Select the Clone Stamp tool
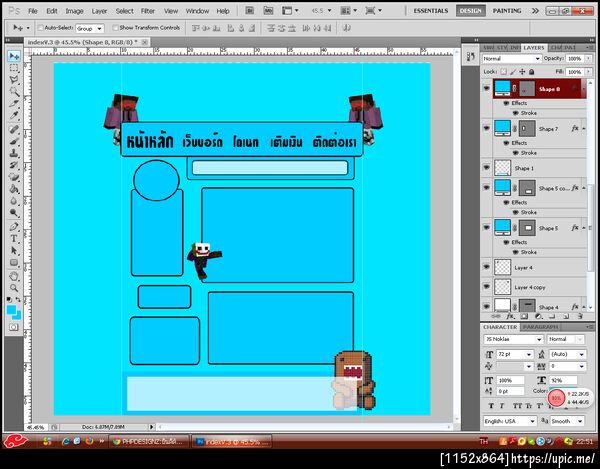 pyautogui.click(x=14, y=153)
